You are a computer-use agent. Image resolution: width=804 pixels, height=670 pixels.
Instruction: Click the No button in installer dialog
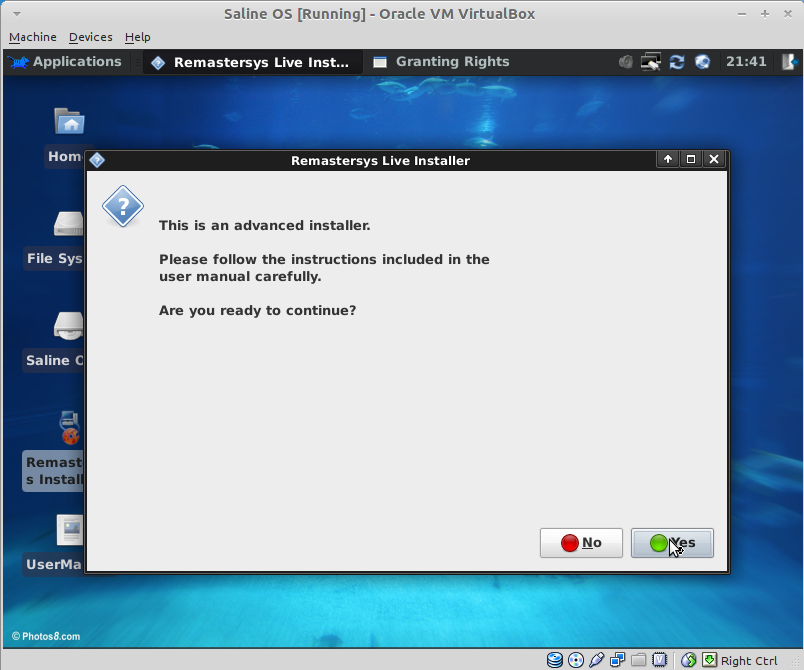[581, 543]
